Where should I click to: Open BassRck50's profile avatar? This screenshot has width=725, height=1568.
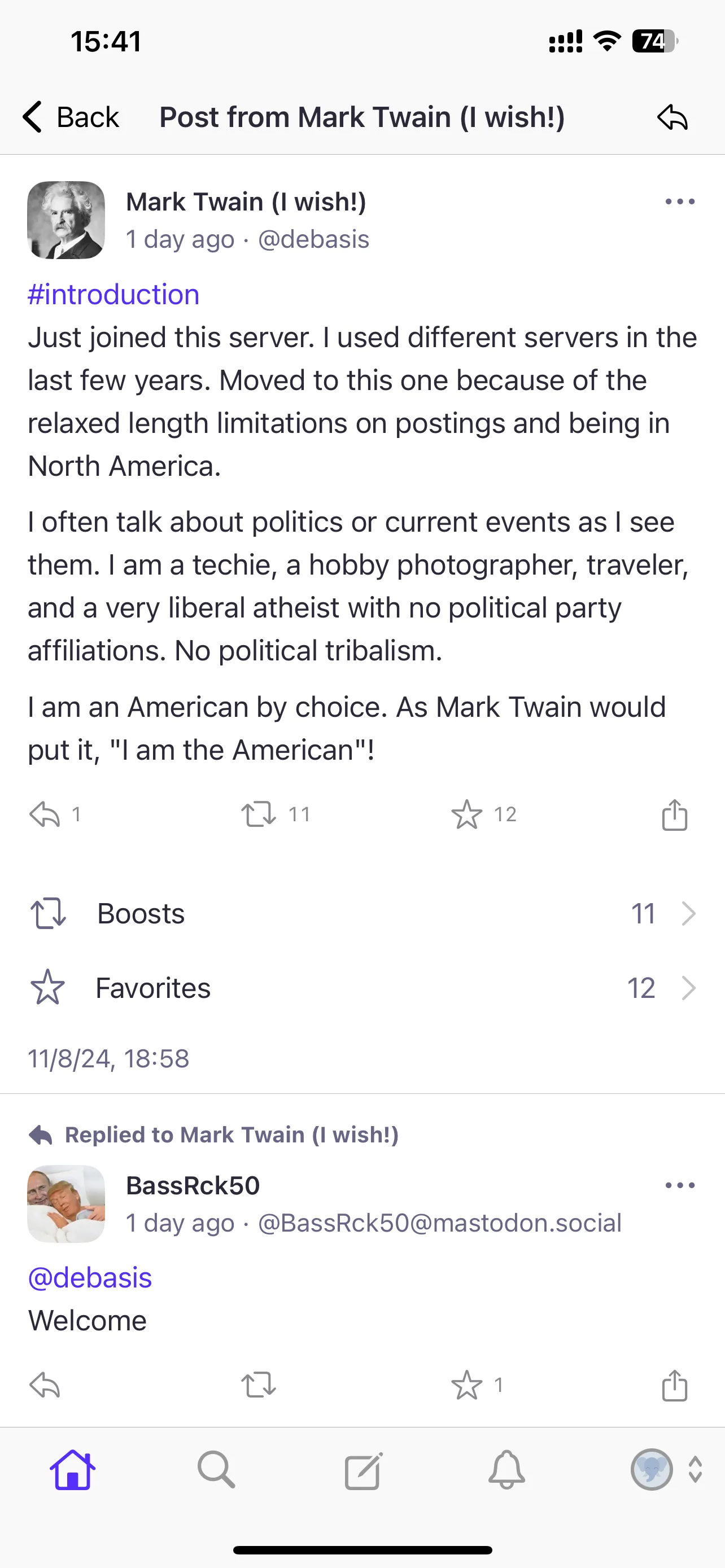pos(67,1203)
